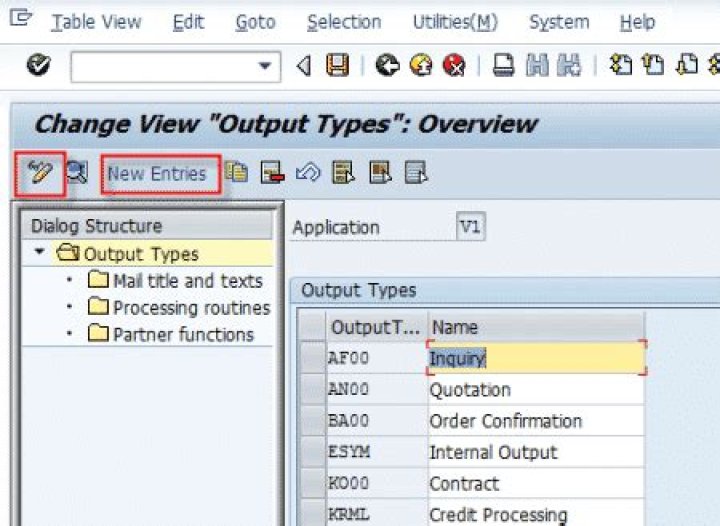The width and height of the screenshot is (720, 526).
Task: Click output type code BA00
Action: (349, 420)
